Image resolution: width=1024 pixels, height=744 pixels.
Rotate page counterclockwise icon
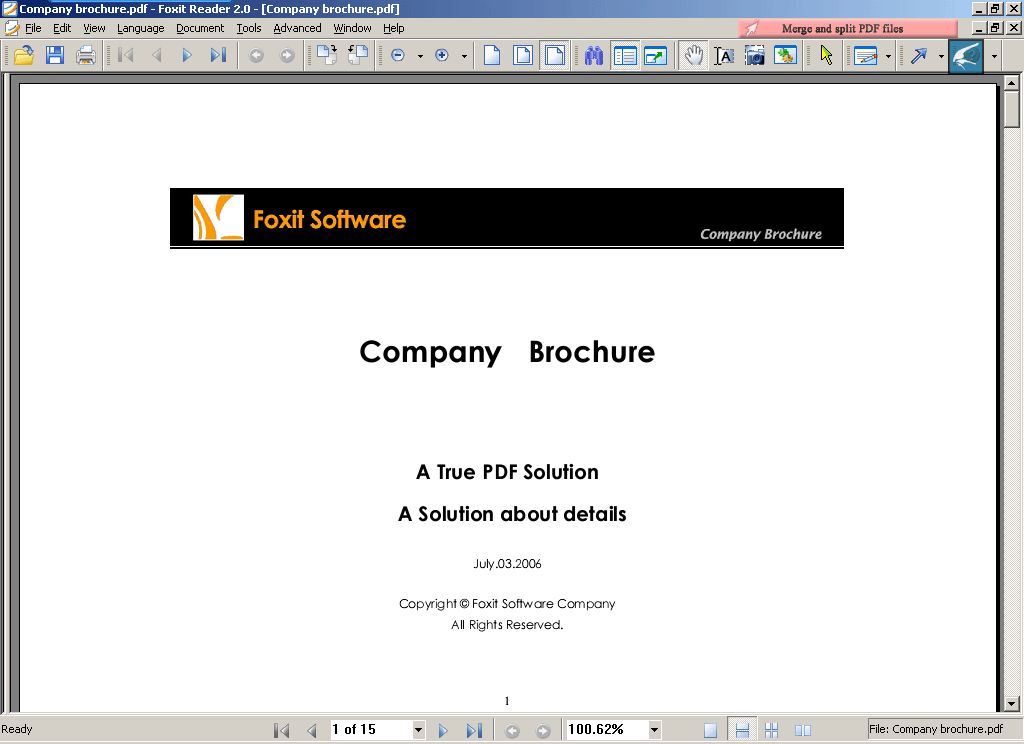coord(357,56)
